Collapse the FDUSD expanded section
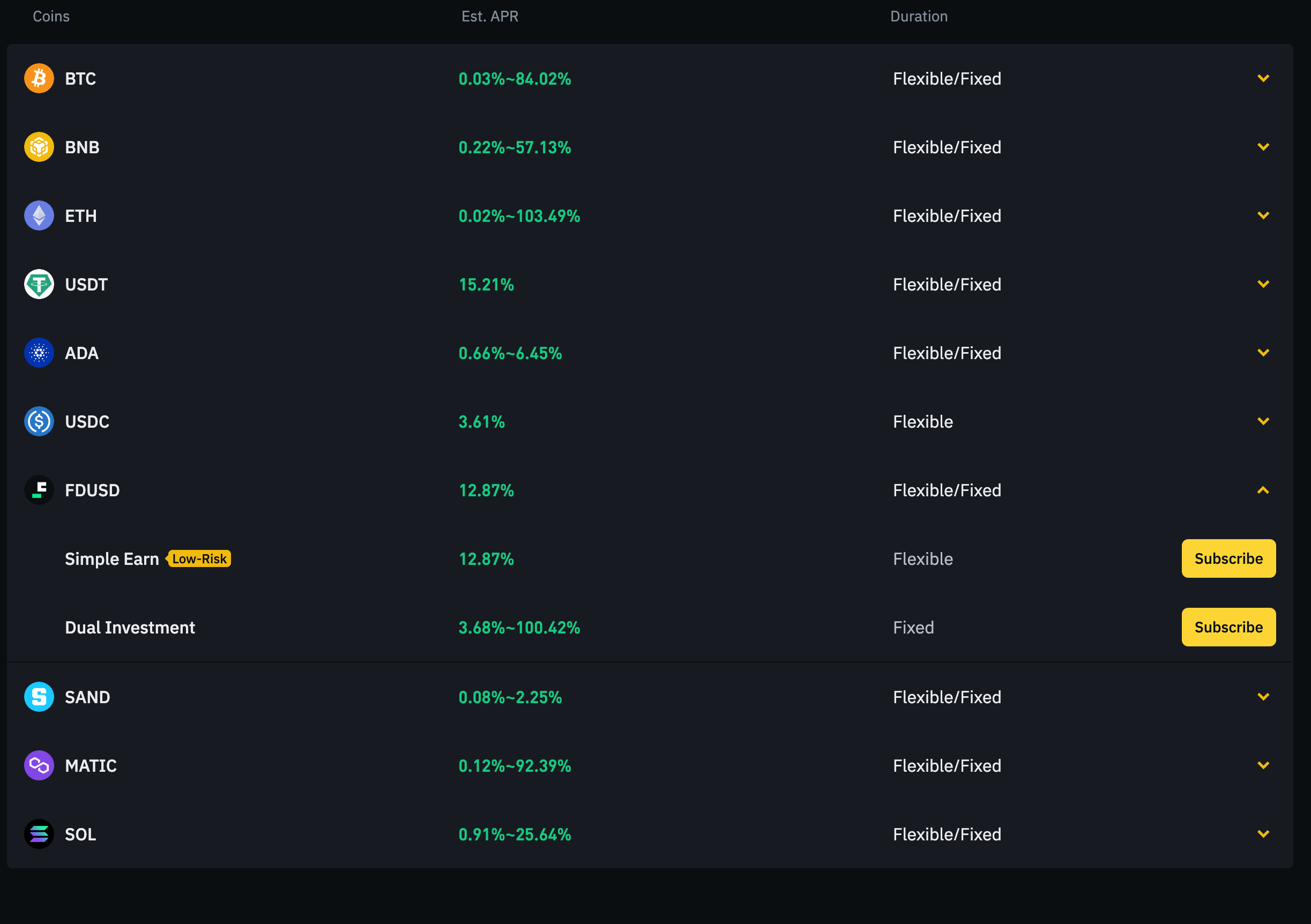The height and width of the screenshot is (924, 1311). click(1263, 490)
